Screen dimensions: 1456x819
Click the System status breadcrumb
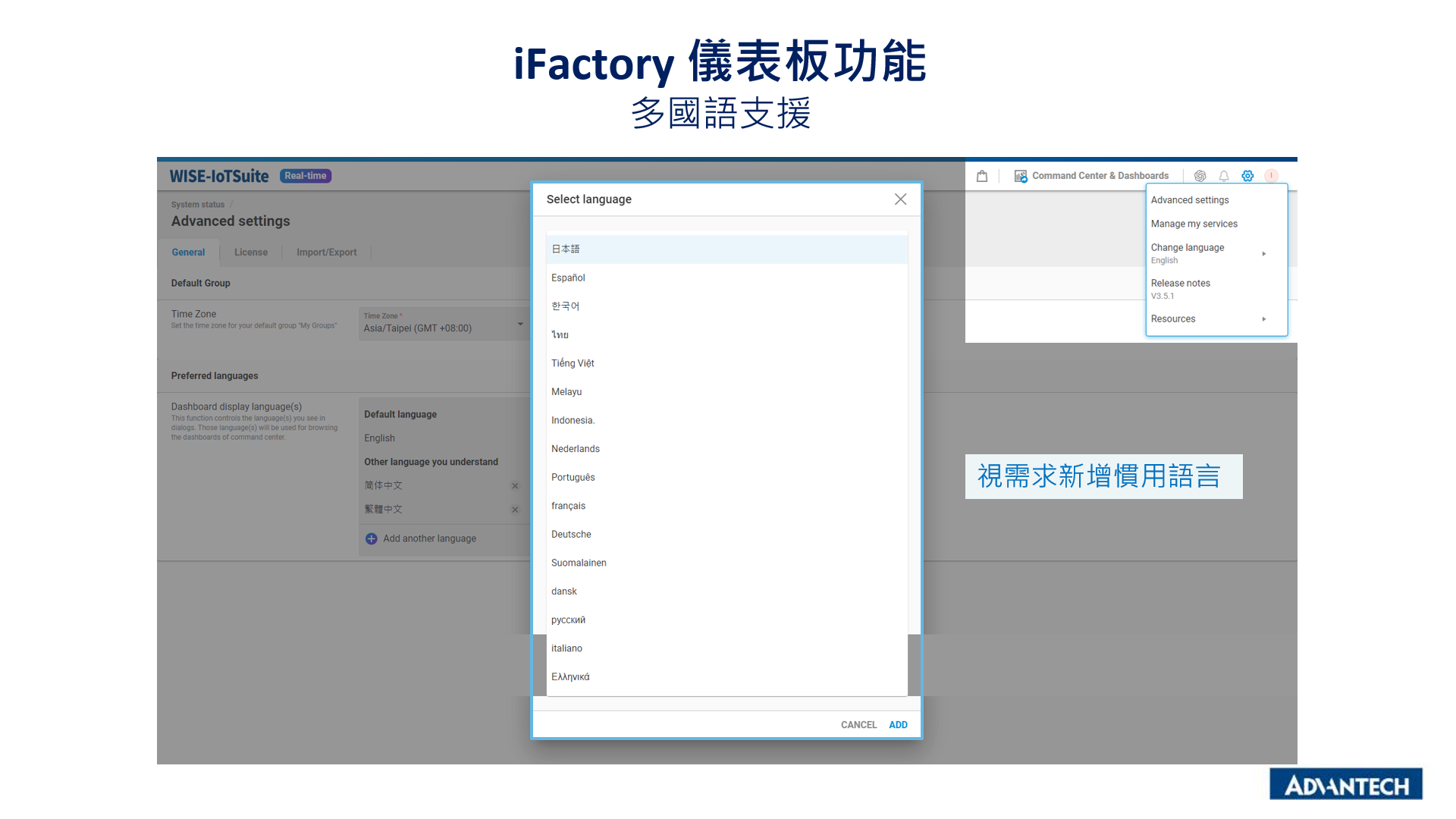coord(198,205)
